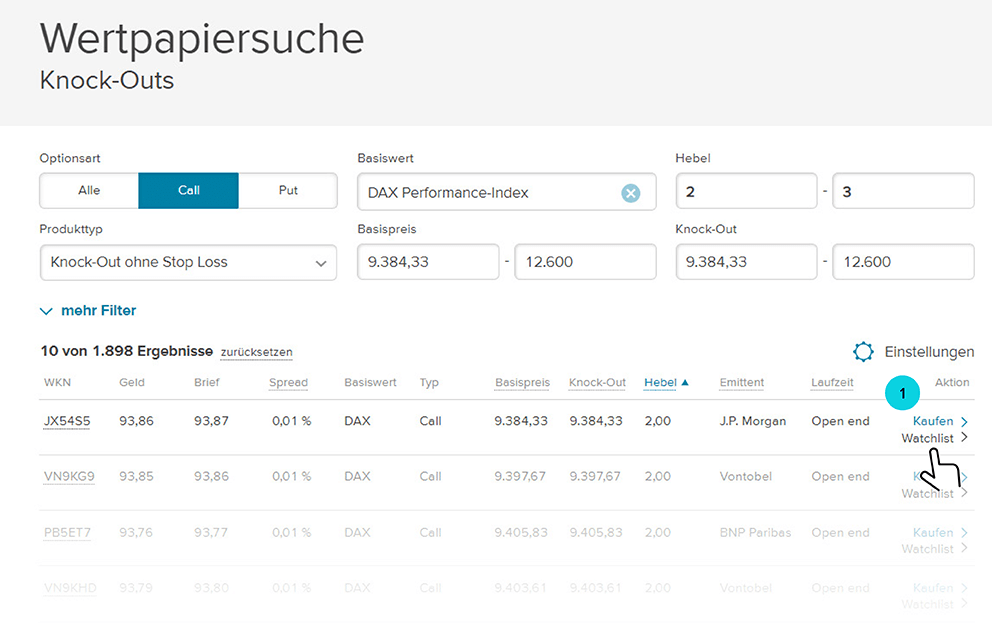
Task: Click the blue circled 1 marker
Action: click(902, 393)
